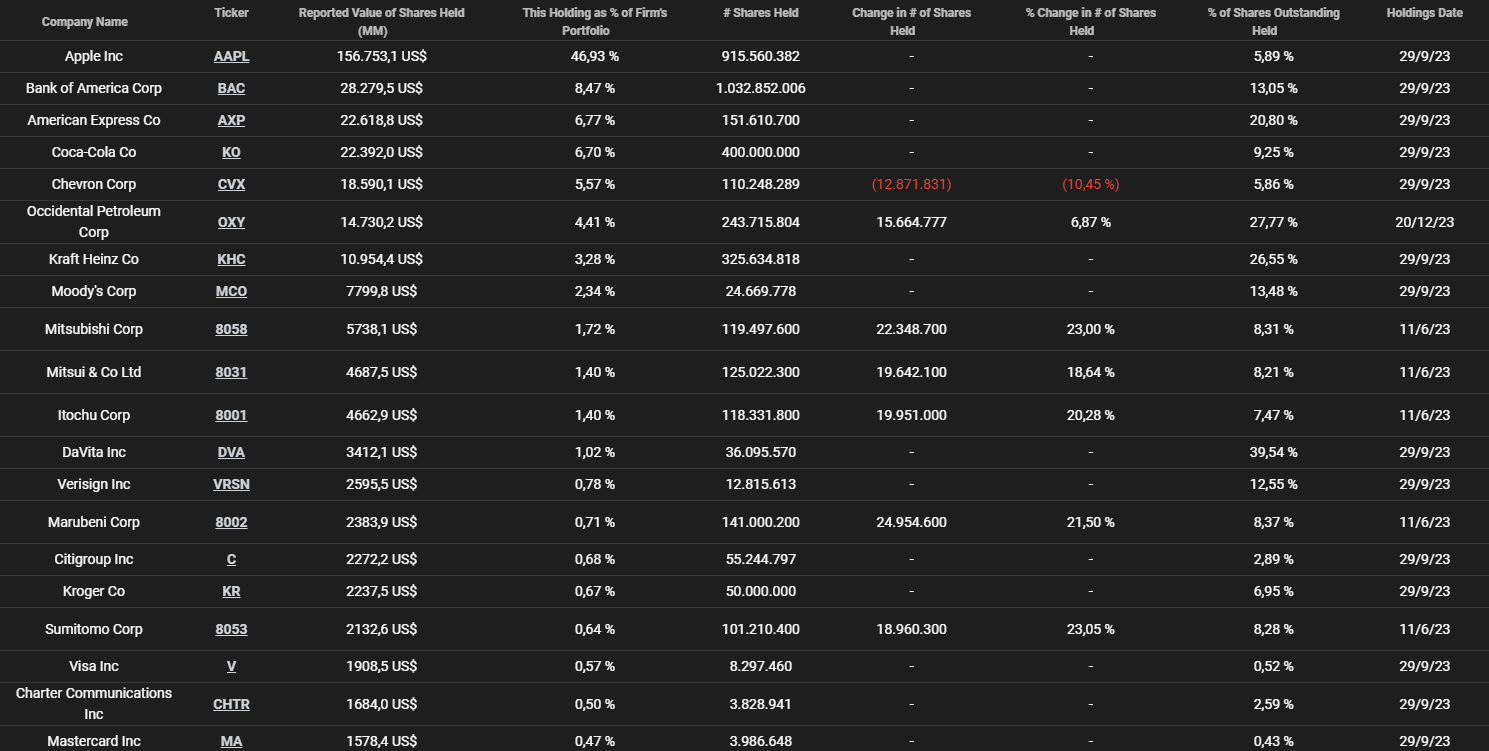The height and width of the screenshot is (751, 1489).
Task: Click the Reported Value of Shares Held header
Action: pos(381,21)
